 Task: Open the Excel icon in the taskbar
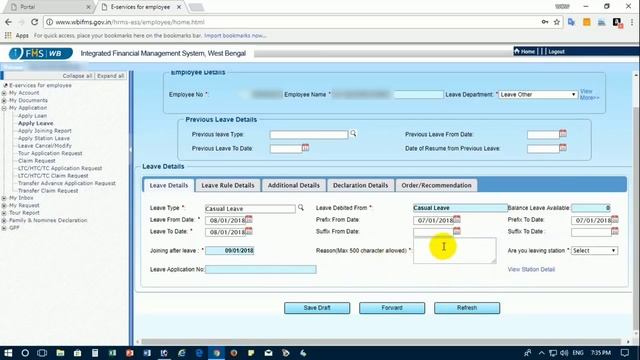[x=112, y=353]
